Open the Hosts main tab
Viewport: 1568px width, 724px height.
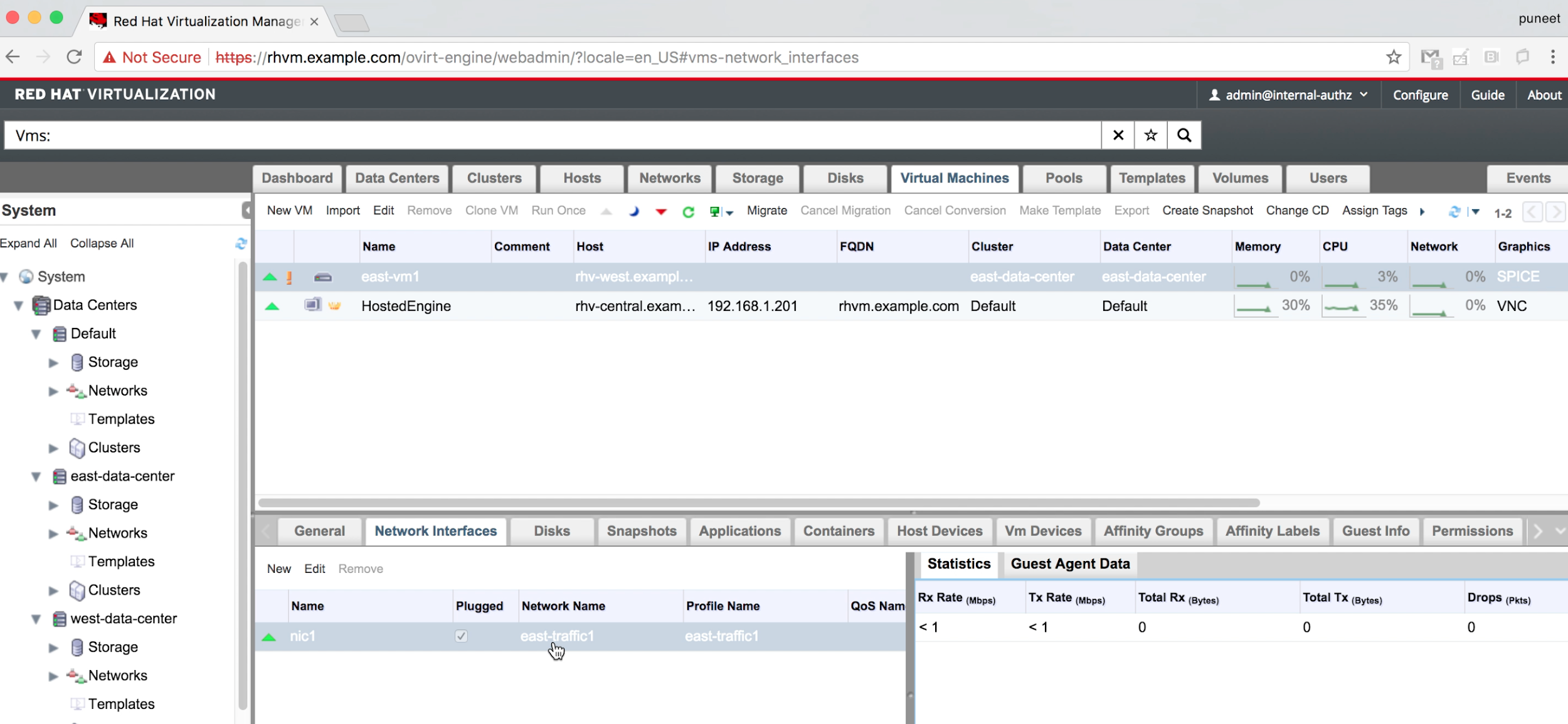pos(581,178)
